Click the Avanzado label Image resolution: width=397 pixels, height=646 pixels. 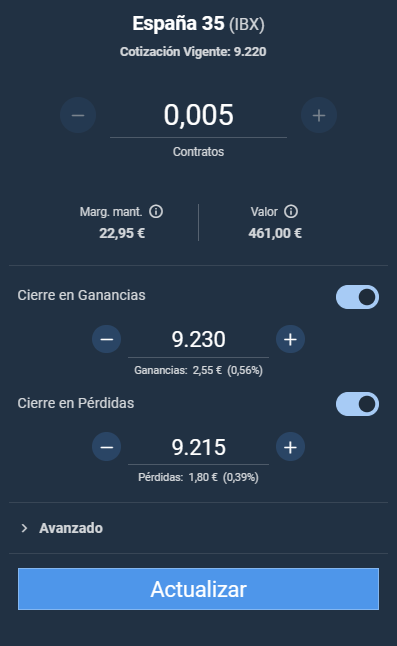[x=71, y=528]
